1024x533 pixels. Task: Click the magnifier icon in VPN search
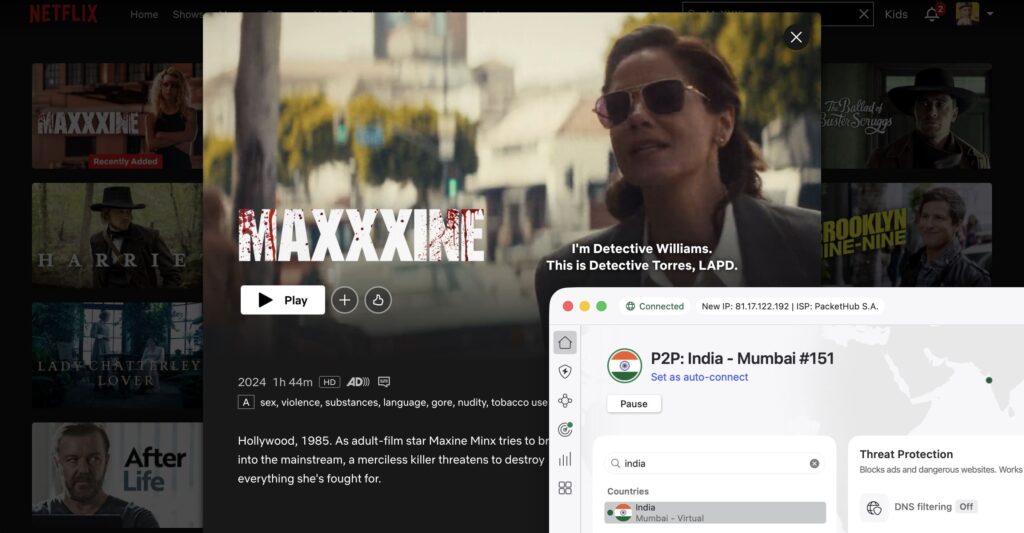tap(615, 463)
